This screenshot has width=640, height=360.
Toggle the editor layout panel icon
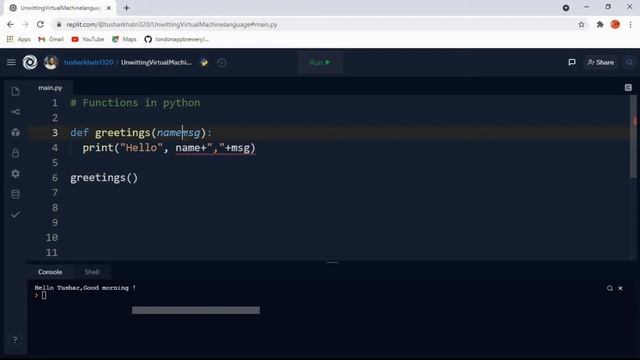click(x=628, y=88)
